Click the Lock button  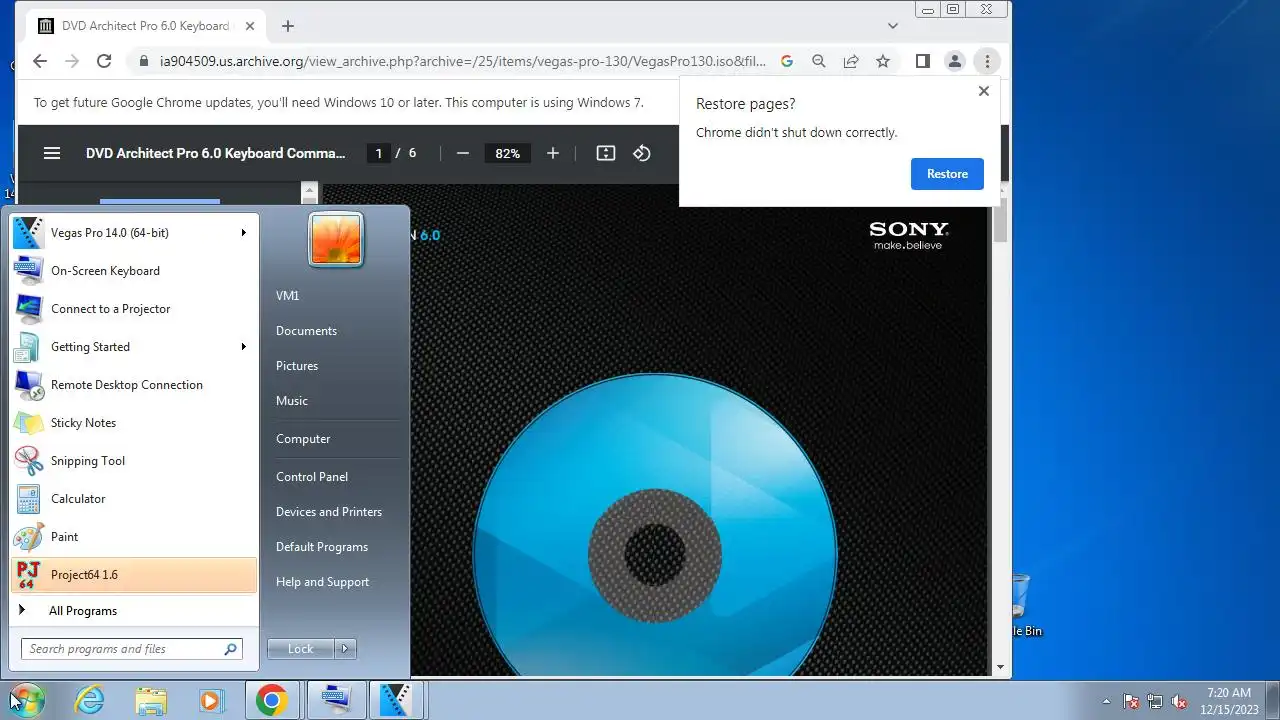301,649
